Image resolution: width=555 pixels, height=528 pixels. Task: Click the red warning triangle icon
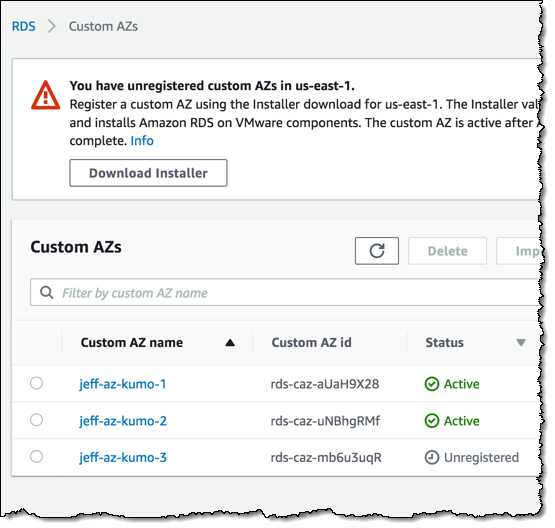(45, 96)
